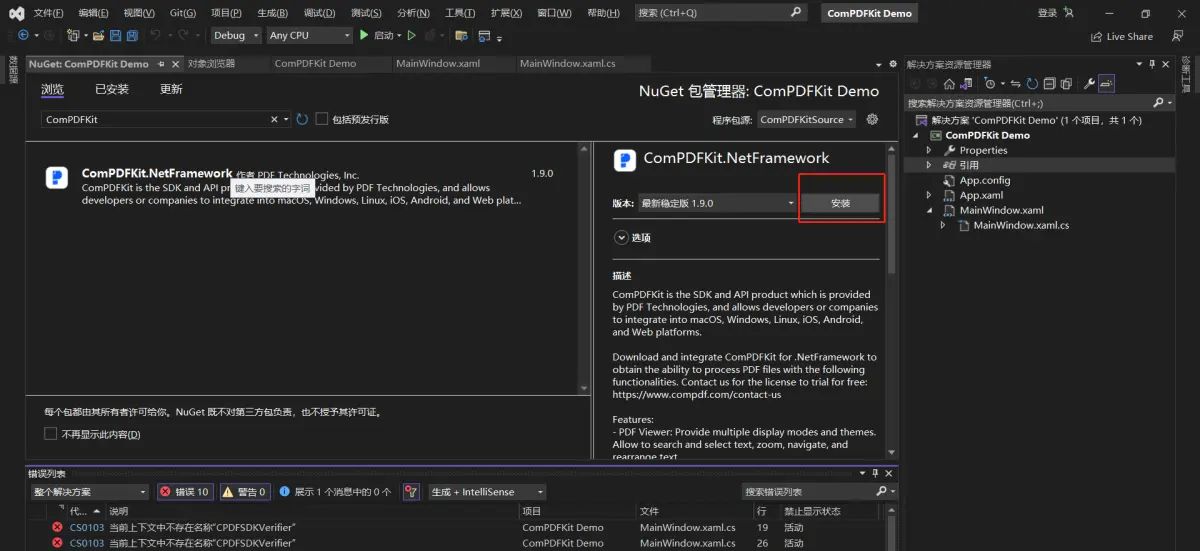Open the Debug configuration dropdown
The image size is (1200, 551).
pos(236,35)
